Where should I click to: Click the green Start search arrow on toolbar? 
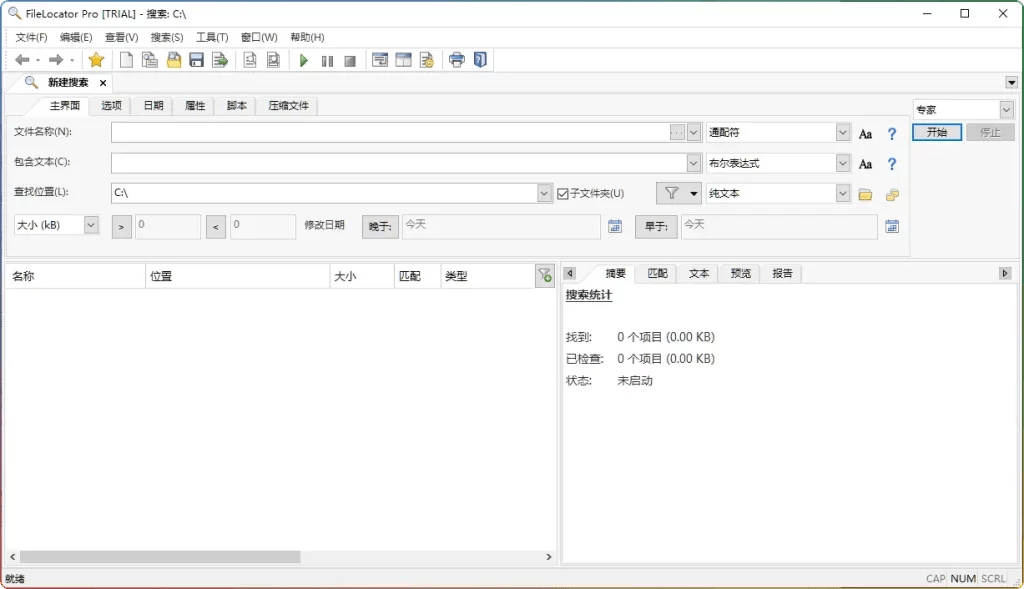tap(303, 60)
